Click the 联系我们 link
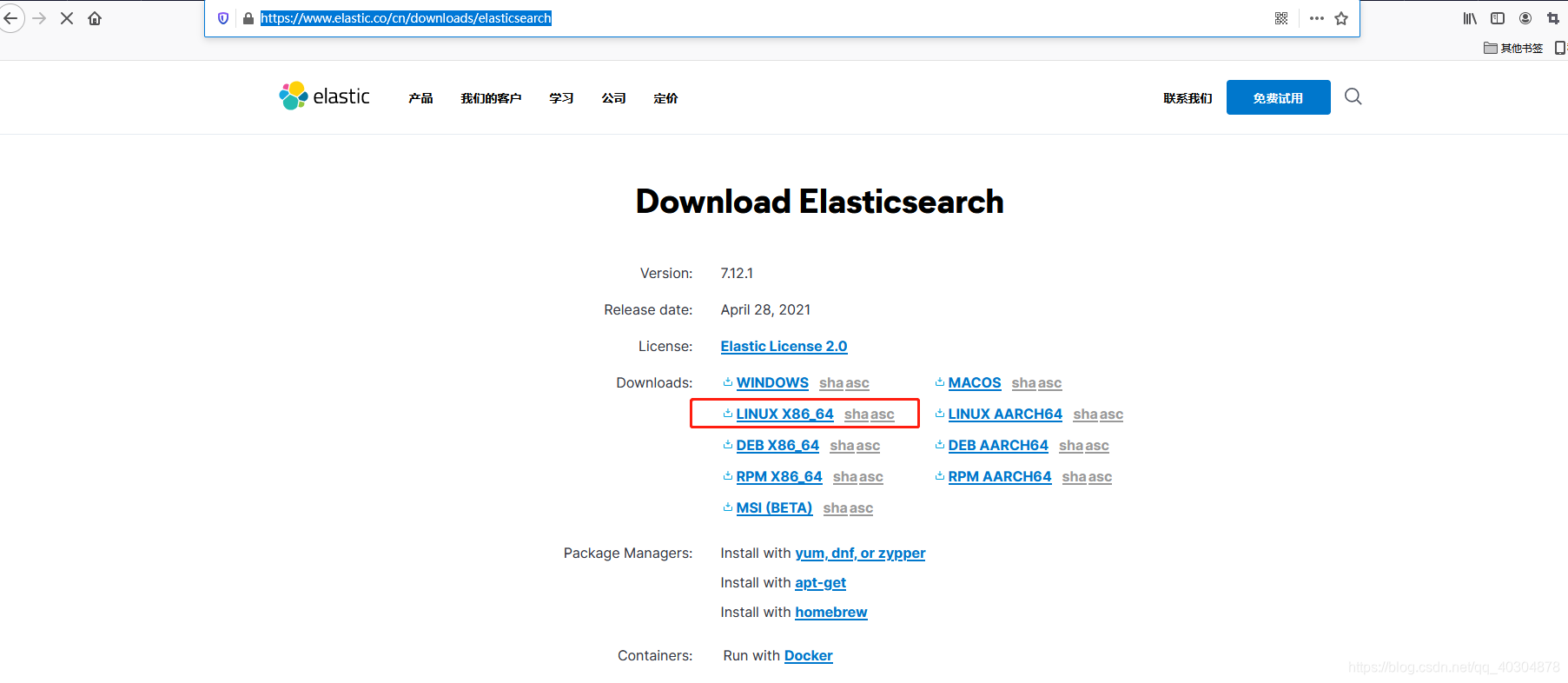1568x683 pixels. 1188,98
